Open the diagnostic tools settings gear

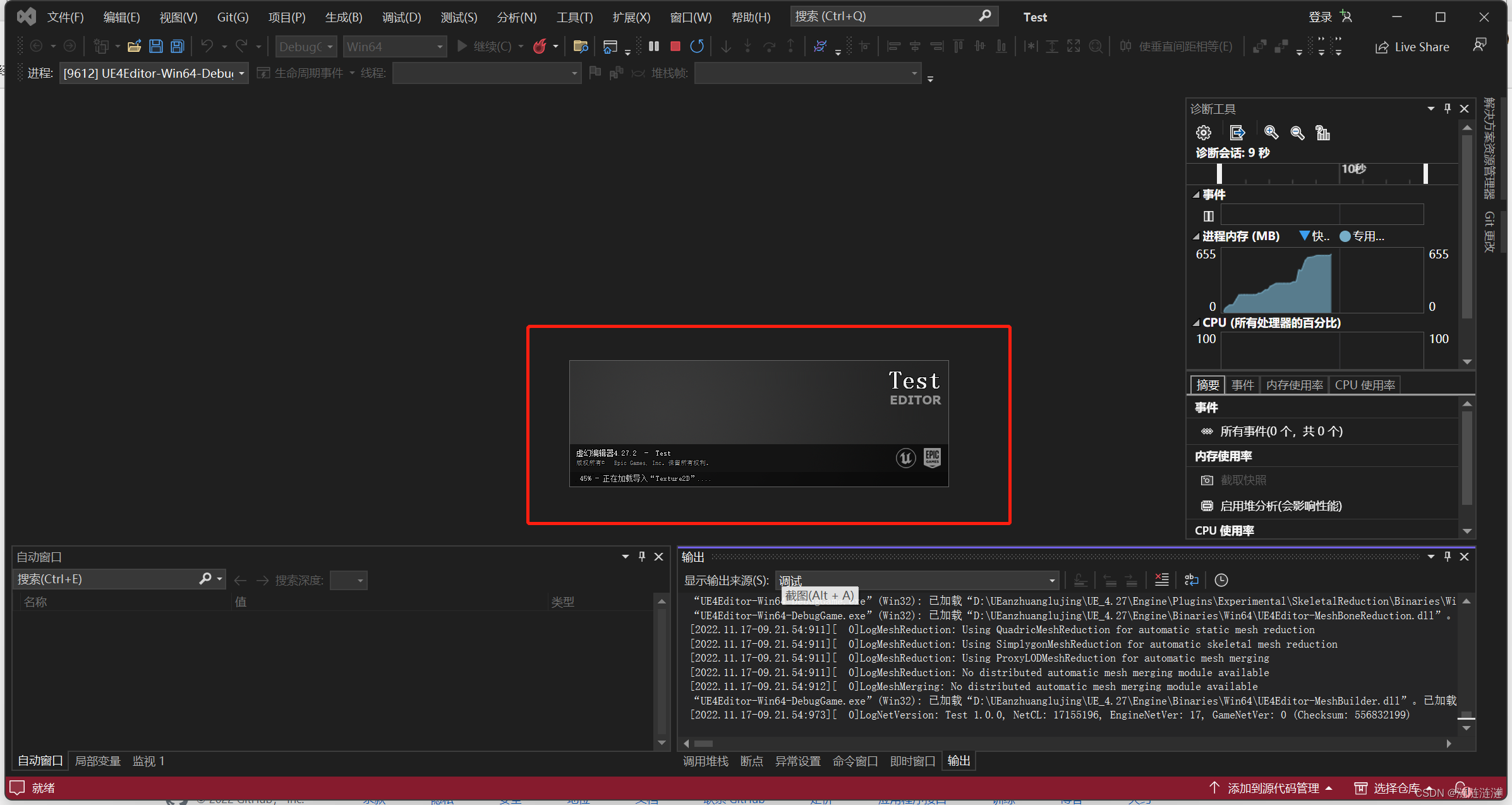[1203, 133]
